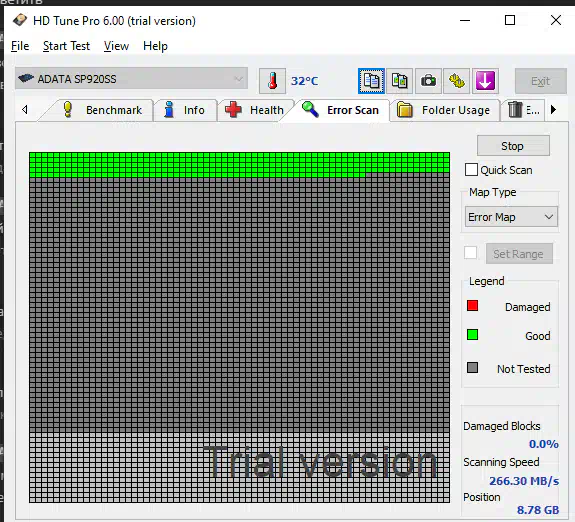Open the ADATA SP920SS drive dropdown
This screenshot has height=522, width=575.
131,78
